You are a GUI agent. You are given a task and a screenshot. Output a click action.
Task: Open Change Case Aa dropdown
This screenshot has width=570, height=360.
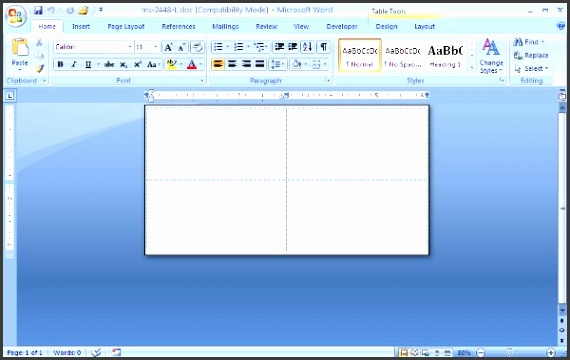click(153, 64)
